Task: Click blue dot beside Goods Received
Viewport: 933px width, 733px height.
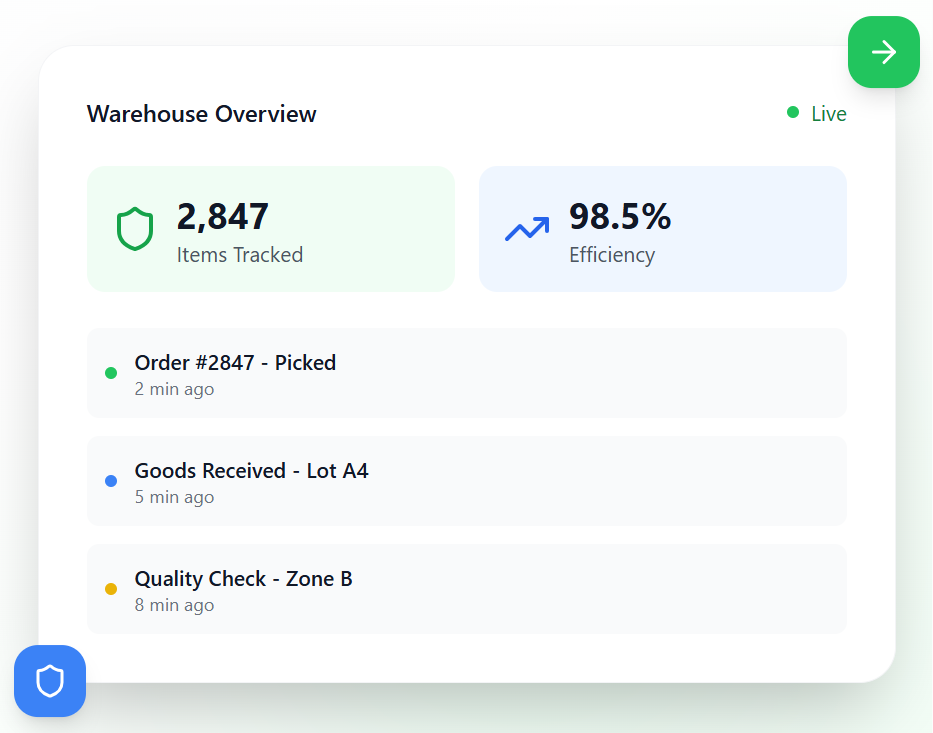Action: pyautogui.click(x=111, y=481)
